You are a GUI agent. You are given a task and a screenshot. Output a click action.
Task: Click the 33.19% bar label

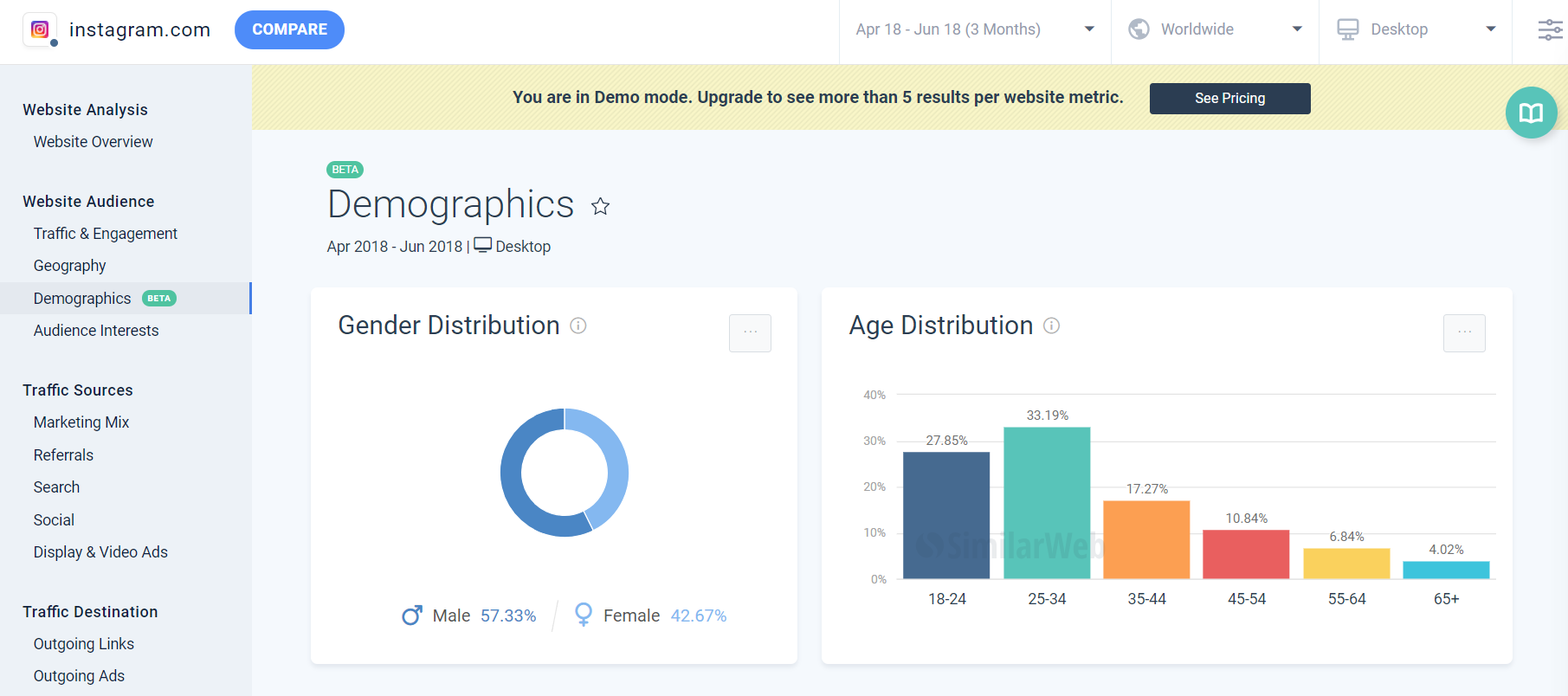(1047, 416)
